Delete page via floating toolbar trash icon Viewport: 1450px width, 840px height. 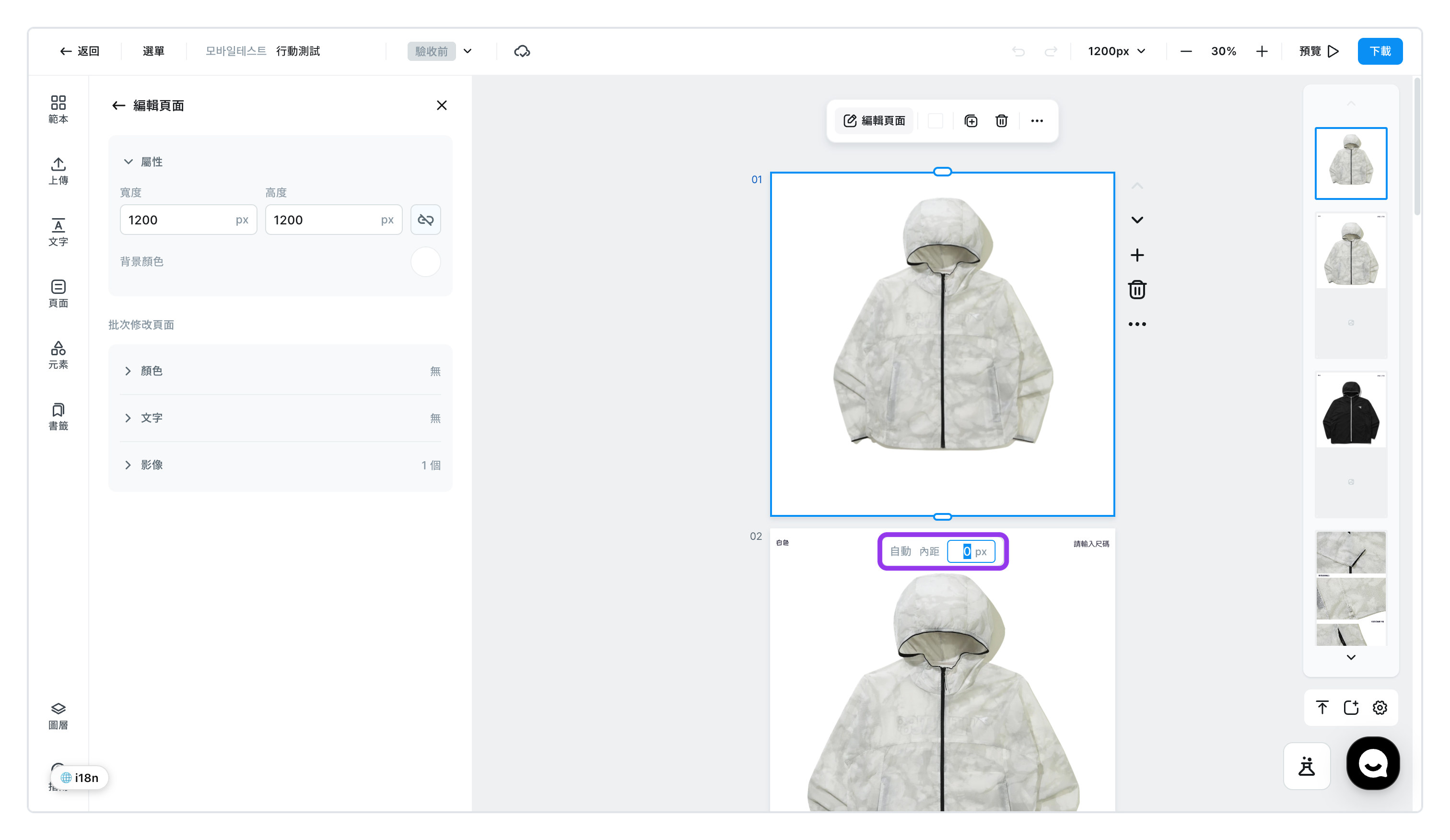point(1001,121)
